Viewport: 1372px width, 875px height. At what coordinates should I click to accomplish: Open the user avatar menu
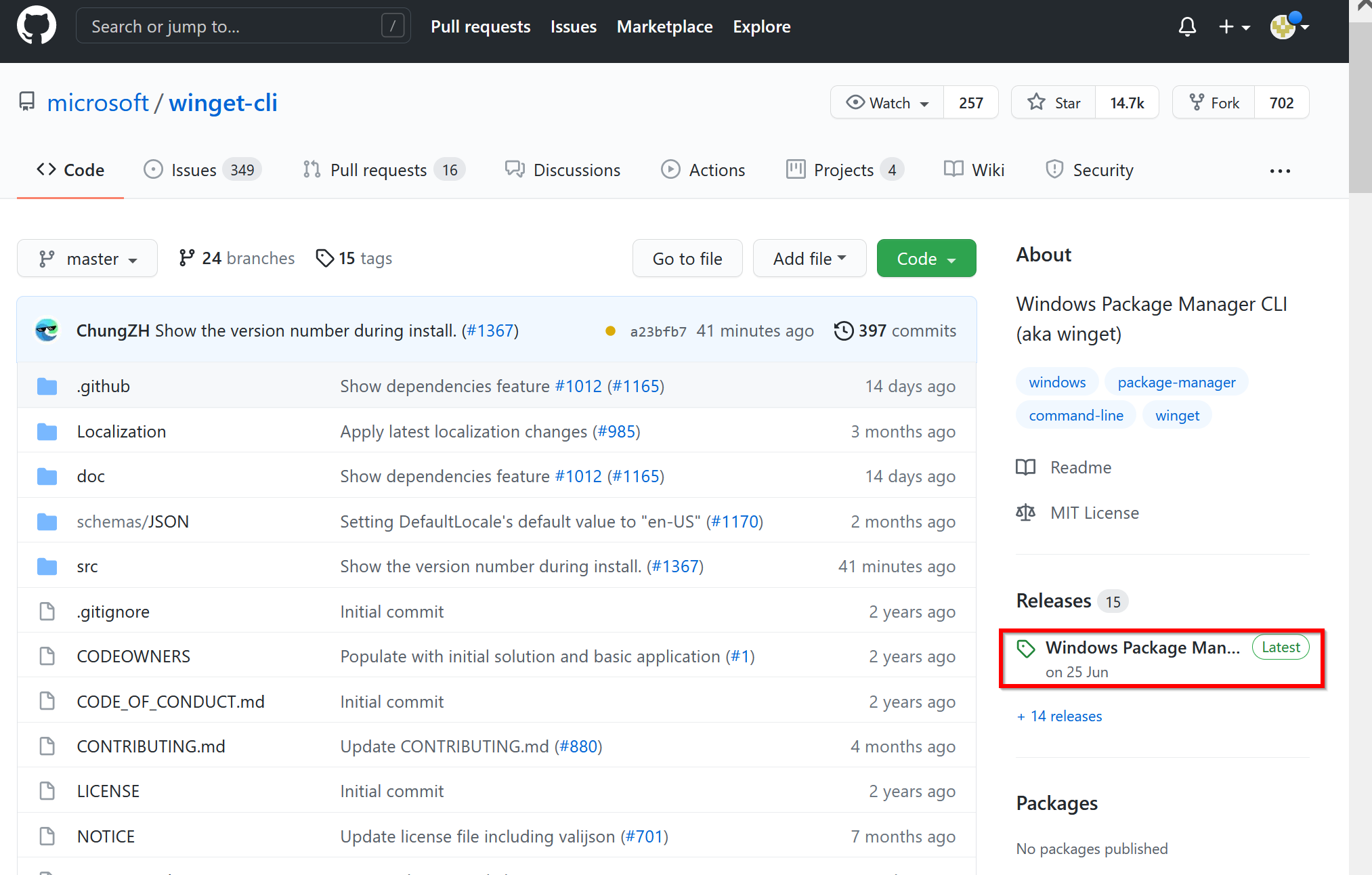pyautogui.click(x=1289, y=26)
